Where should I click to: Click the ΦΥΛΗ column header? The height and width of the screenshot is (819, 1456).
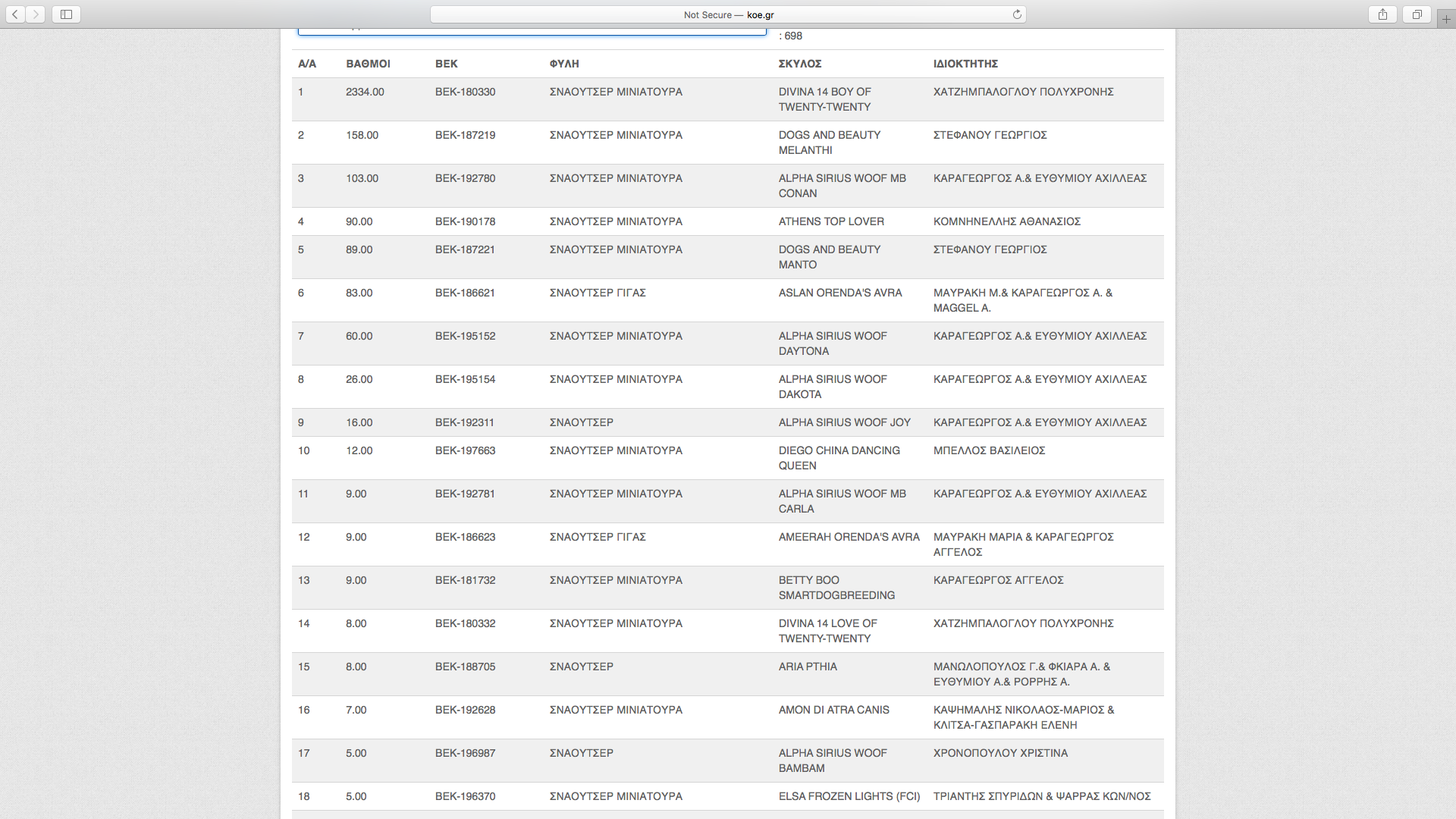(x=564, y=64)
